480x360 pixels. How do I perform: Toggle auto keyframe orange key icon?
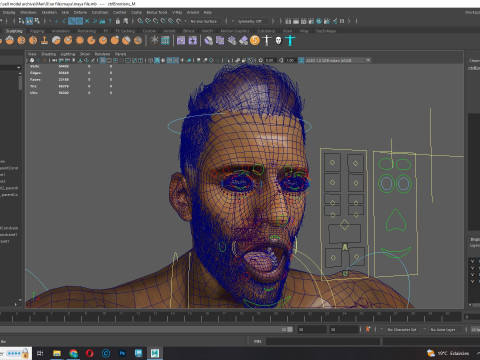tap(368, 329)
